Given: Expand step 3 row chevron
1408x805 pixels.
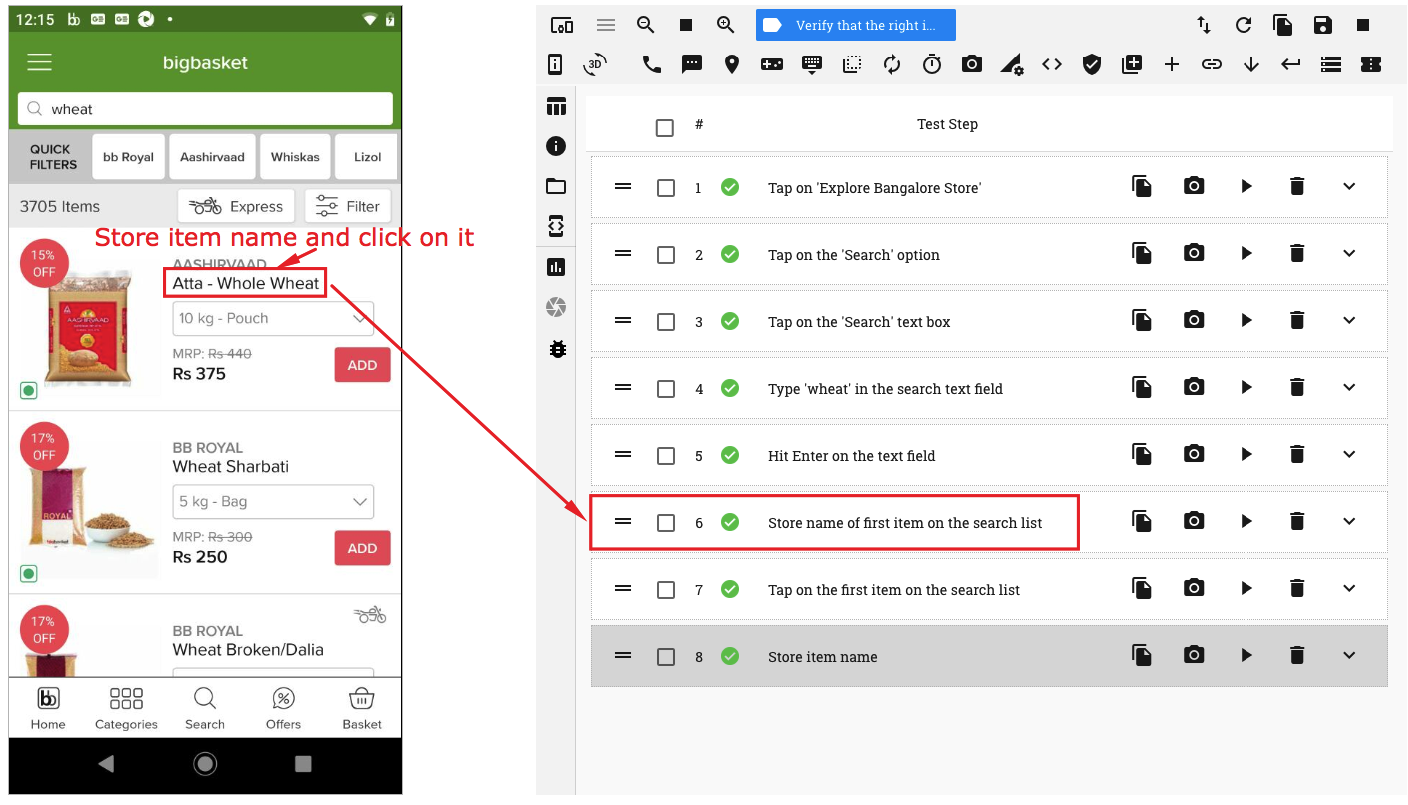Looking at the screenshot, I should click(x=1349, y=320).
